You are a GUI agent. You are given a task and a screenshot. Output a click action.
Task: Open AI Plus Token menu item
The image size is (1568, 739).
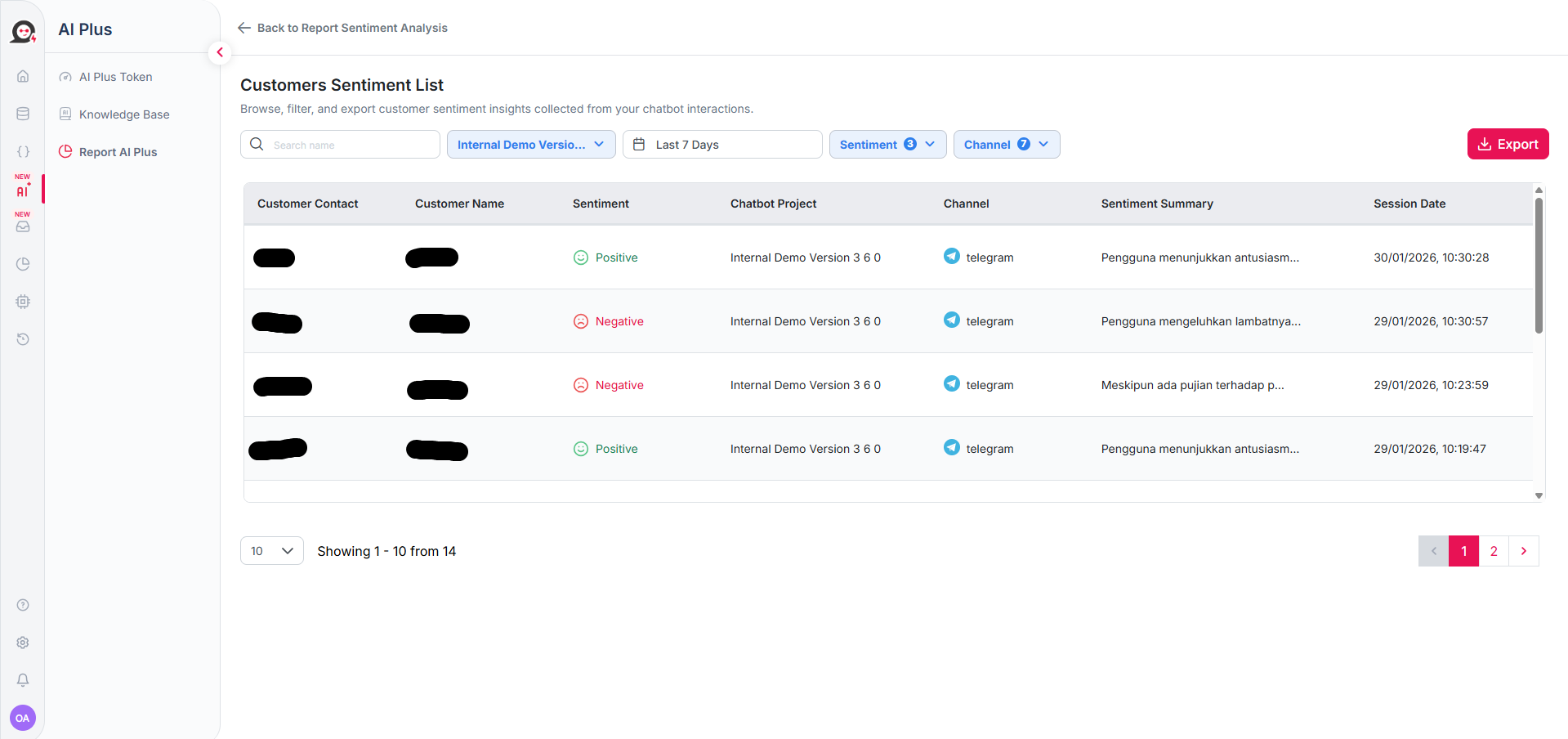[115, 77]
